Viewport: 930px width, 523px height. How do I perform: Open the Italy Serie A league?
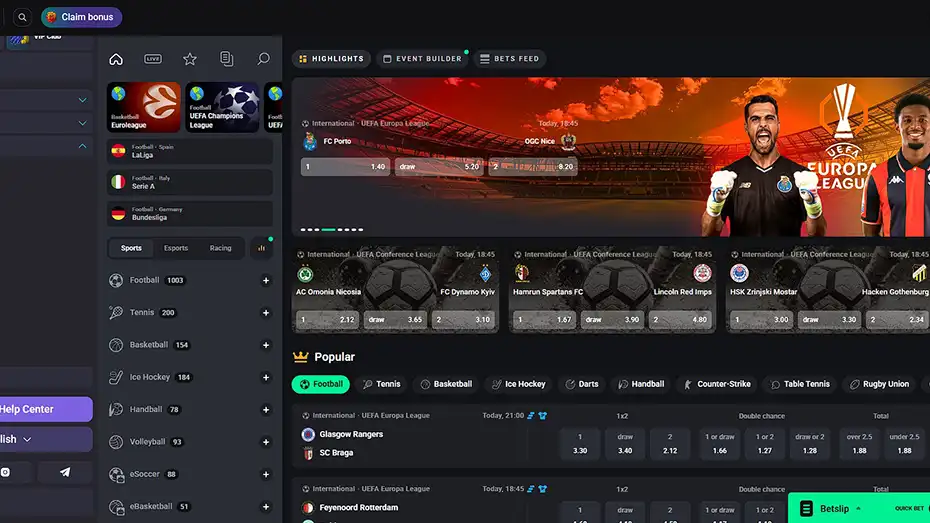[x=190, y=182]
